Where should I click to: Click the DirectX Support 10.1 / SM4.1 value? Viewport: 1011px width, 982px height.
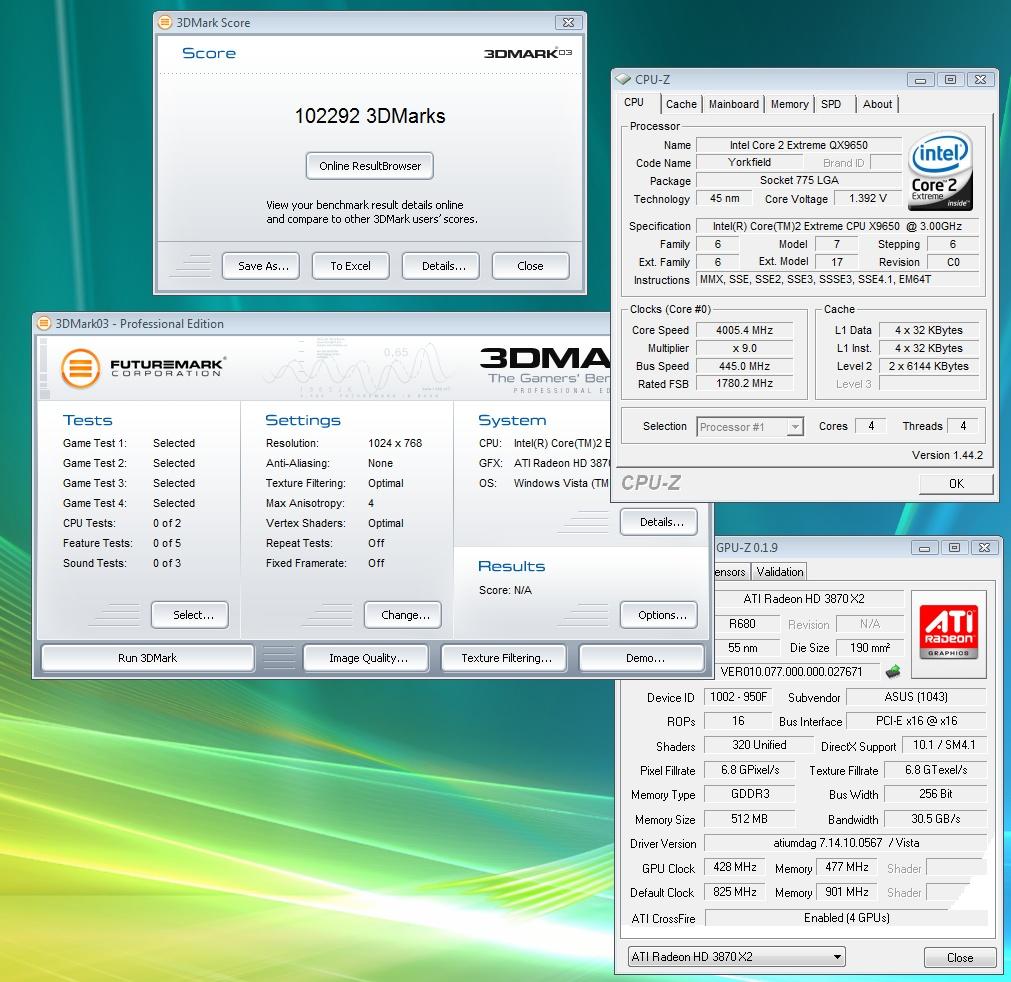pyautogui.click(x=944, y=745)
